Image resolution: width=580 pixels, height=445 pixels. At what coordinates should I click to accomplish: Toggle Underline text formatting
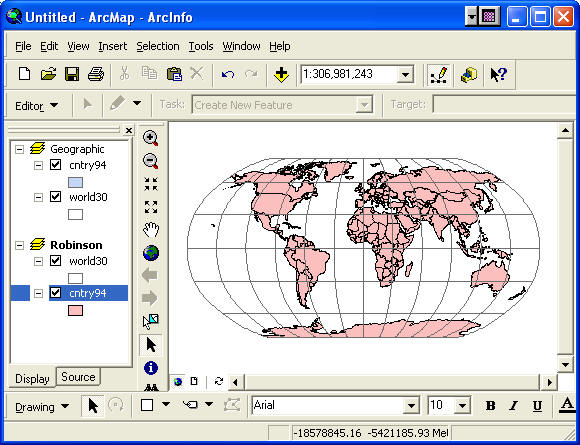point(537,406)
